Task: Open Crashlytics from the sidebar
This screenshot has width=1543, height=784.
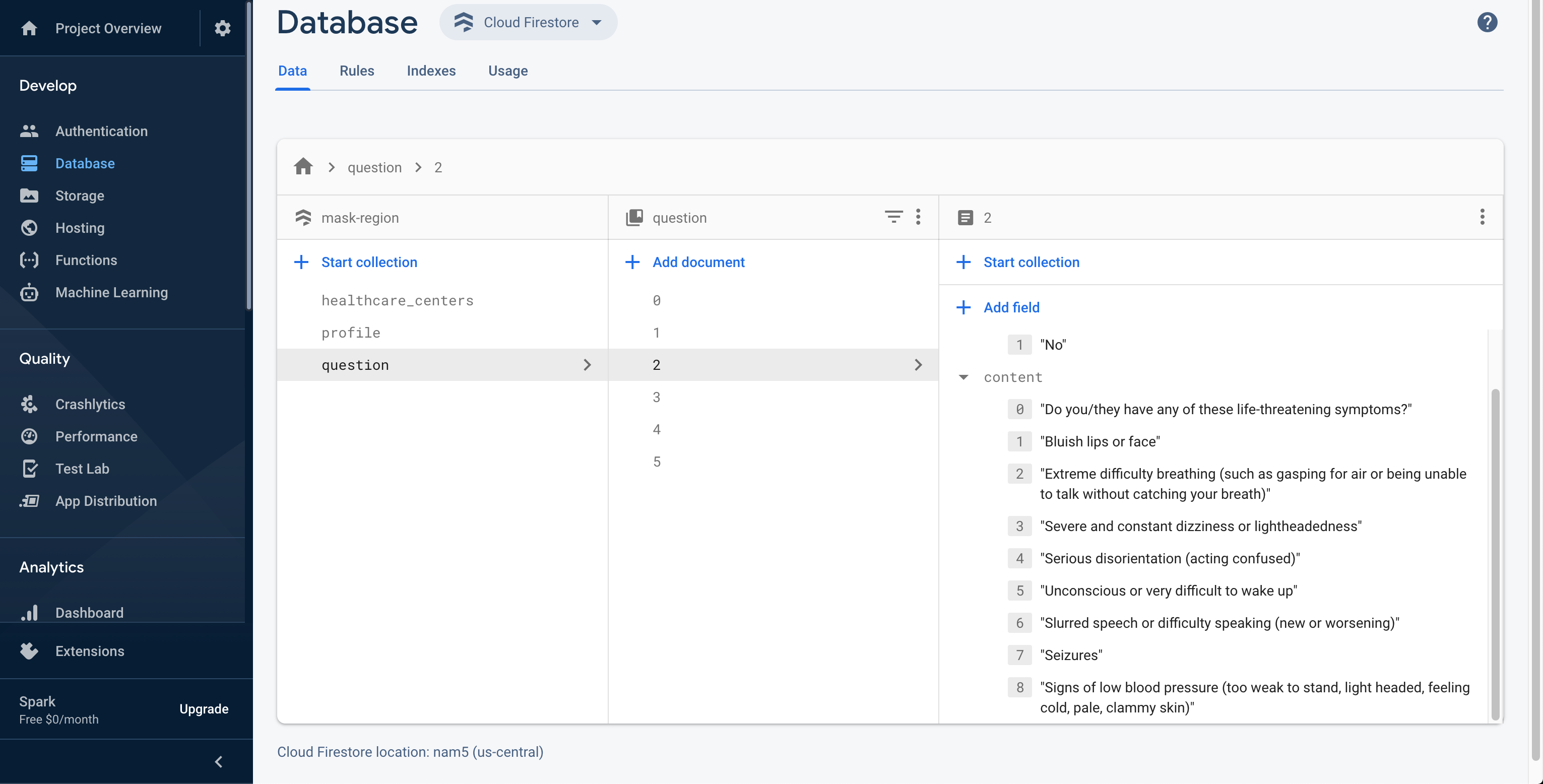Action: tap(90, 404)
